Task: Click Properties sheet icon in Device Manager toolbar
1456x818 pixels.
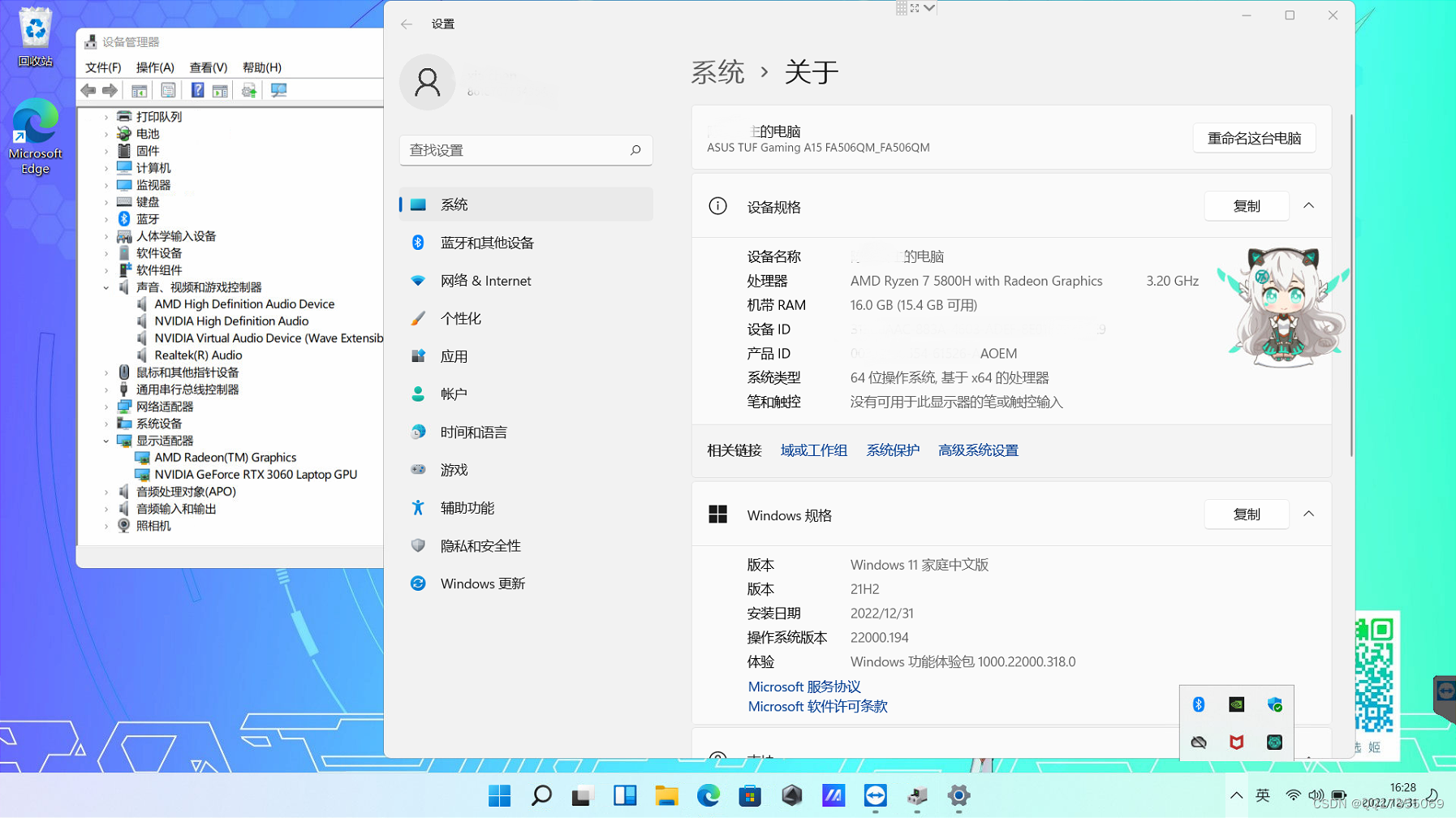Action: coord(168,91)
